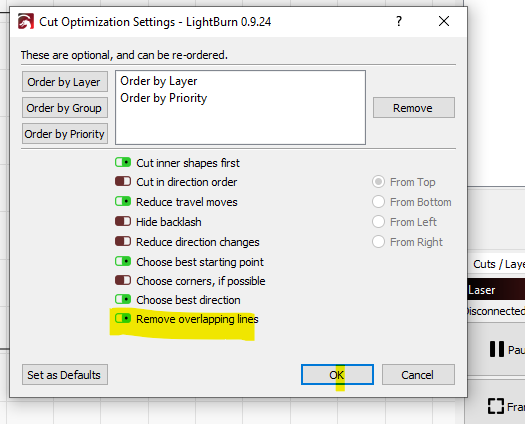Select Order by Priority list entry
Image resolution: width=525 pixels, height=424 pixels.
pos(164,98)
